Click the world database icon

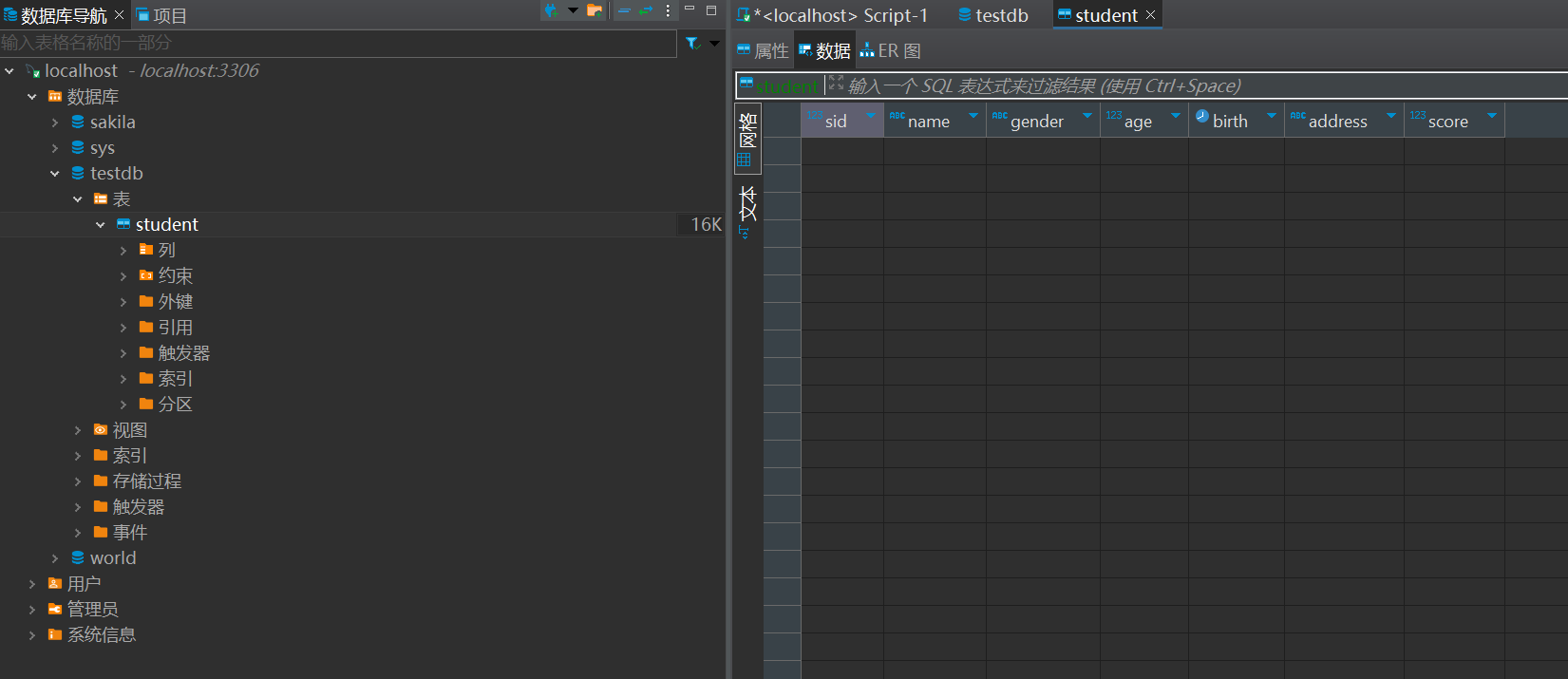[78, 557]
